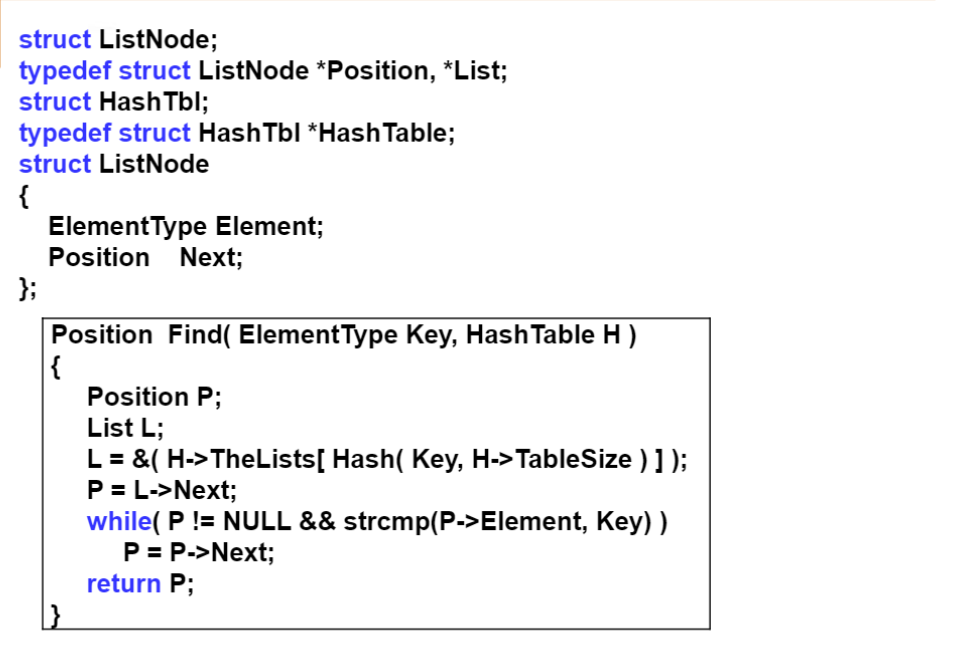
Task: Click the "ElementType Element;" member declaration
Action: (x=186, y=226)
